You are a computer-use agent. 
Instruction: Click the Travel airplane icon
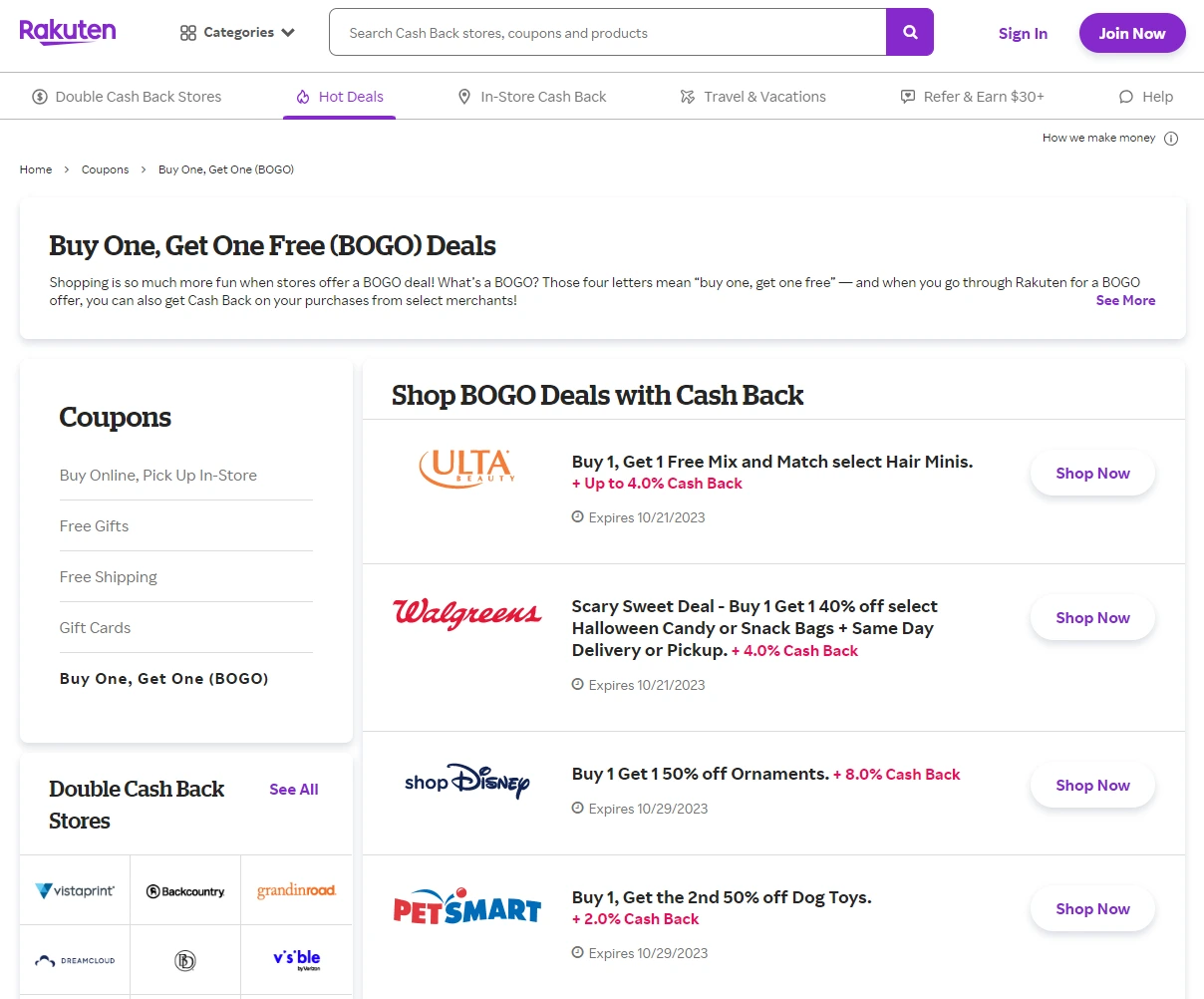tap(688, 97)
